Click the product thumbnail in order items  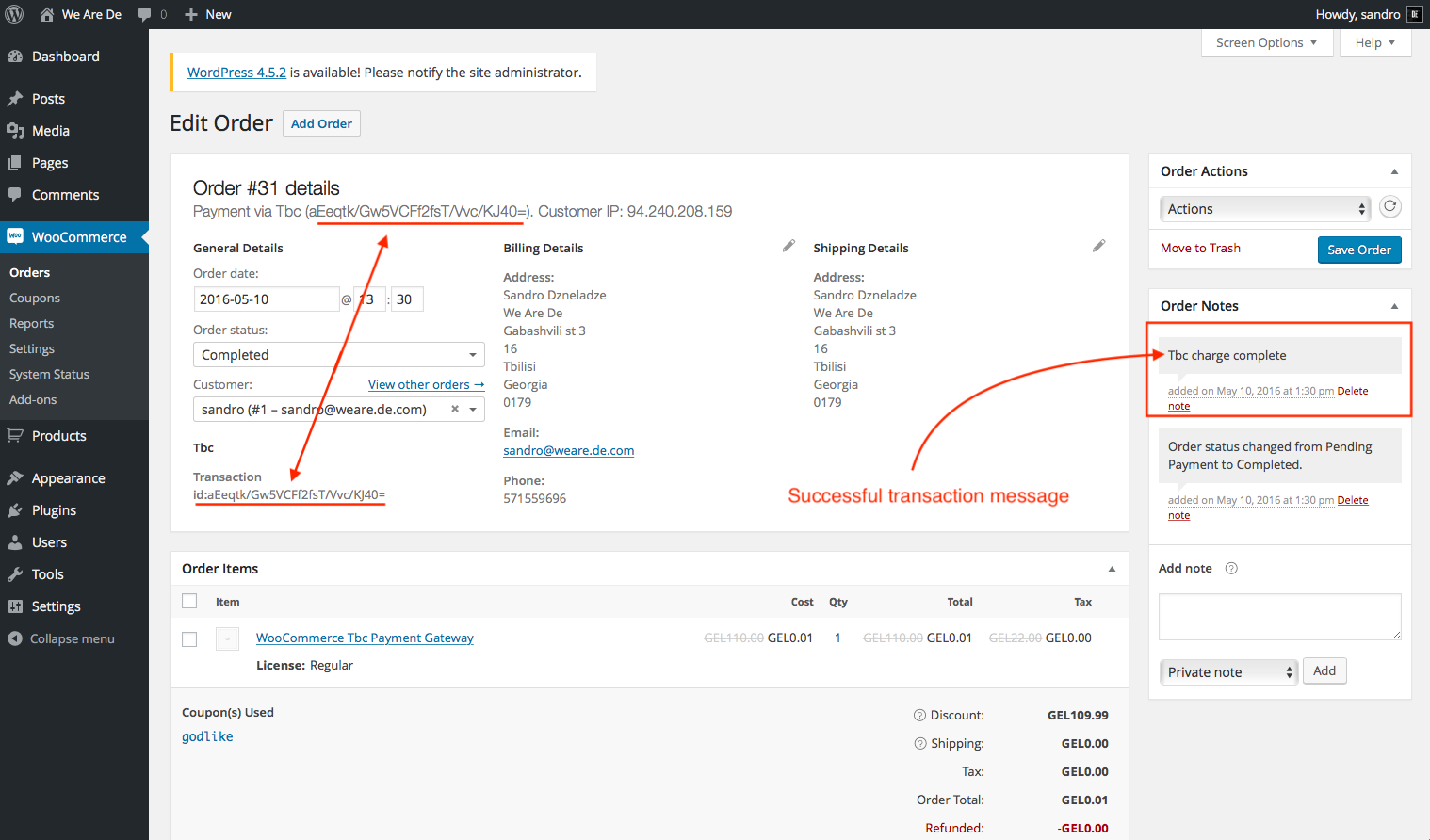point(227,638)
